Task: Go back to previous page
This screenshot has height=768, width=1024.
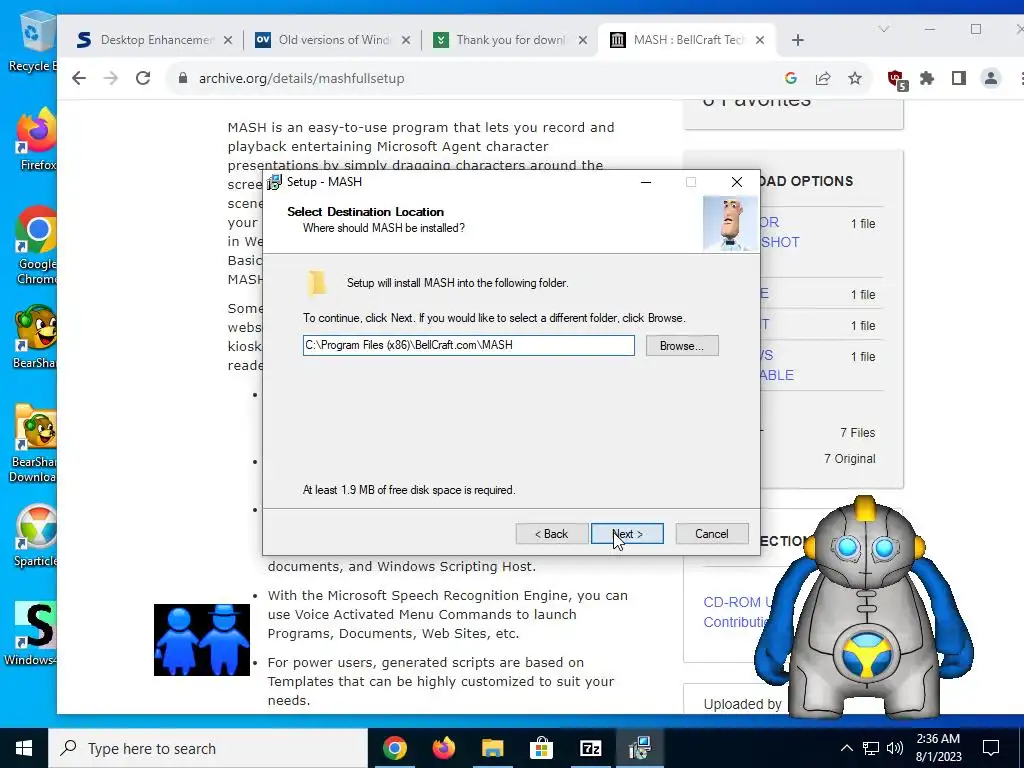Action: 79,78
